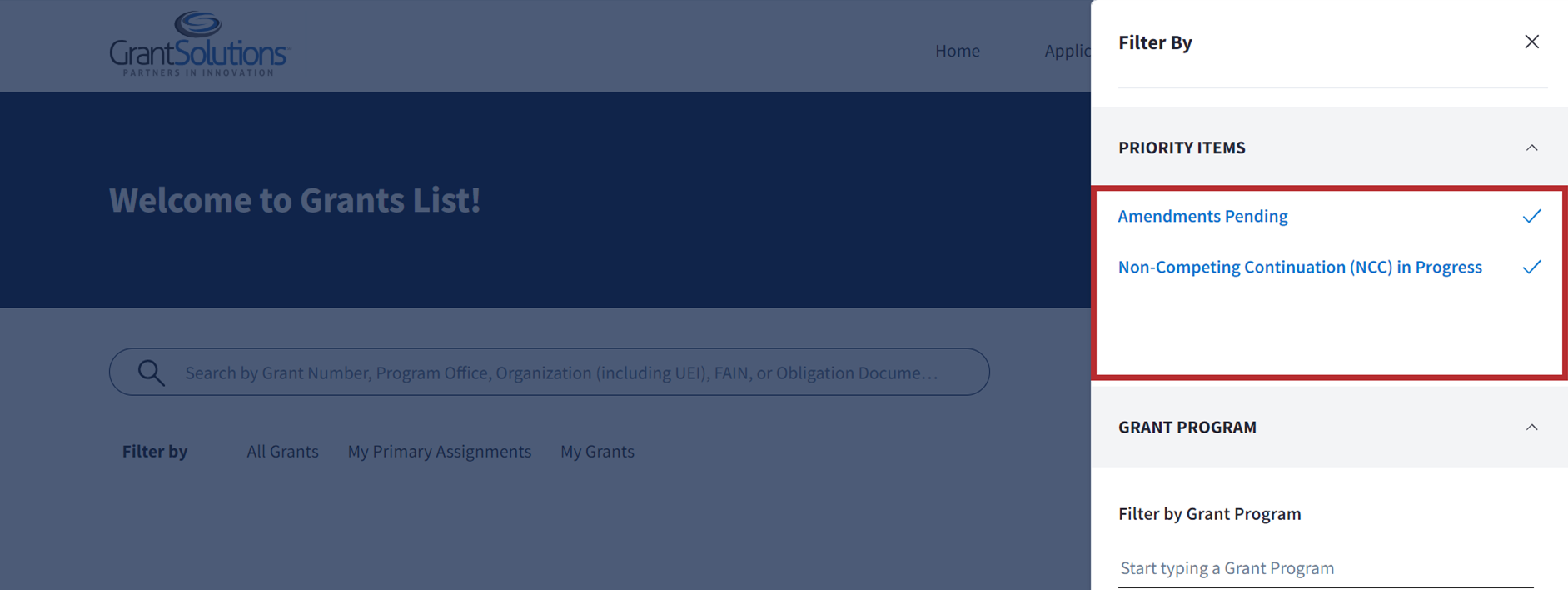Click the Welcome to Grants List heading
Image resolution: width=1568 pixels, height=590 pixels.
[295, 200]
